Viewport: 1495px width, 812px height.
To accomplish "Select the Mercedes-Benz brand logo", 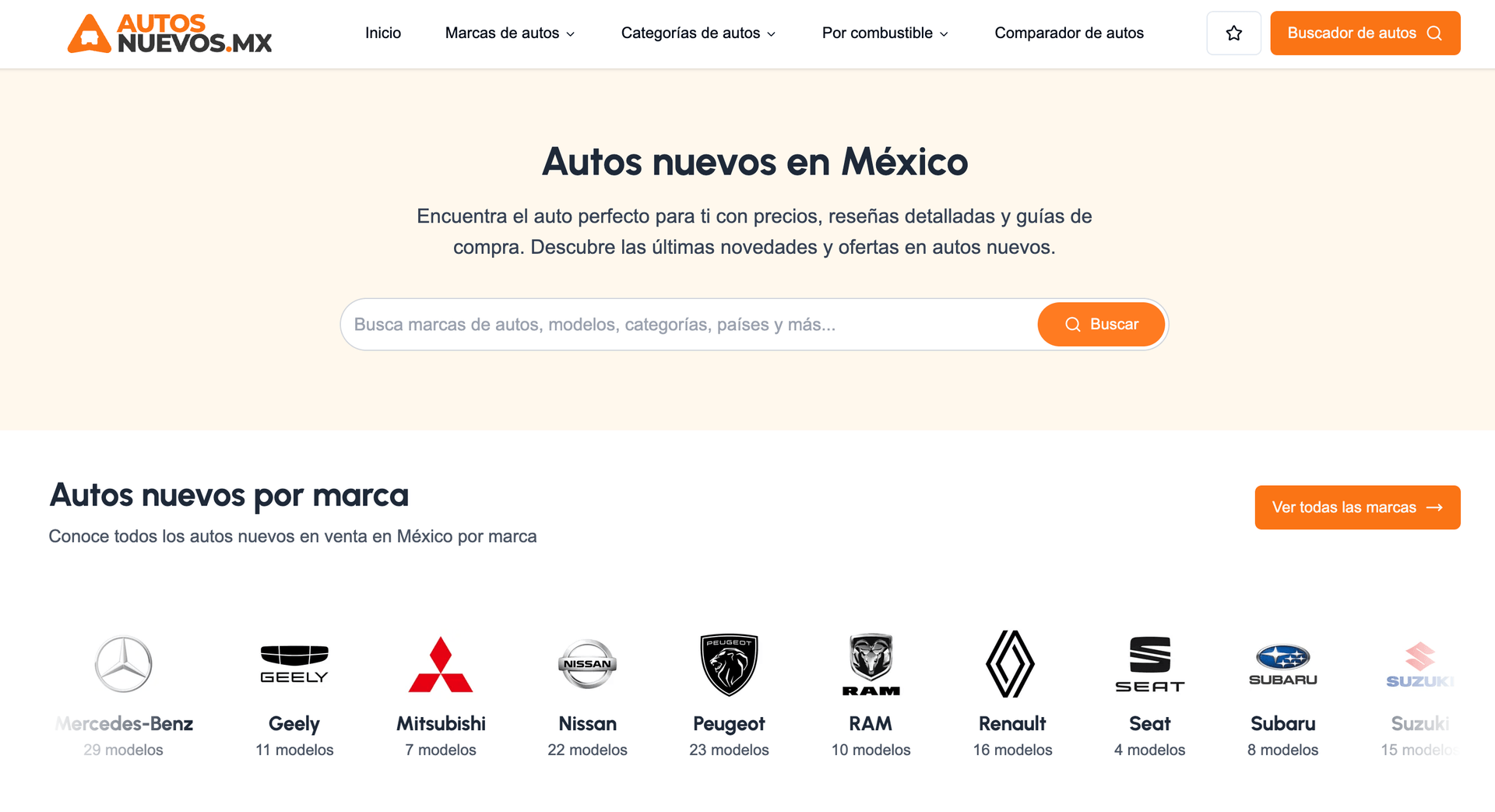I will (x=124, y=664).
